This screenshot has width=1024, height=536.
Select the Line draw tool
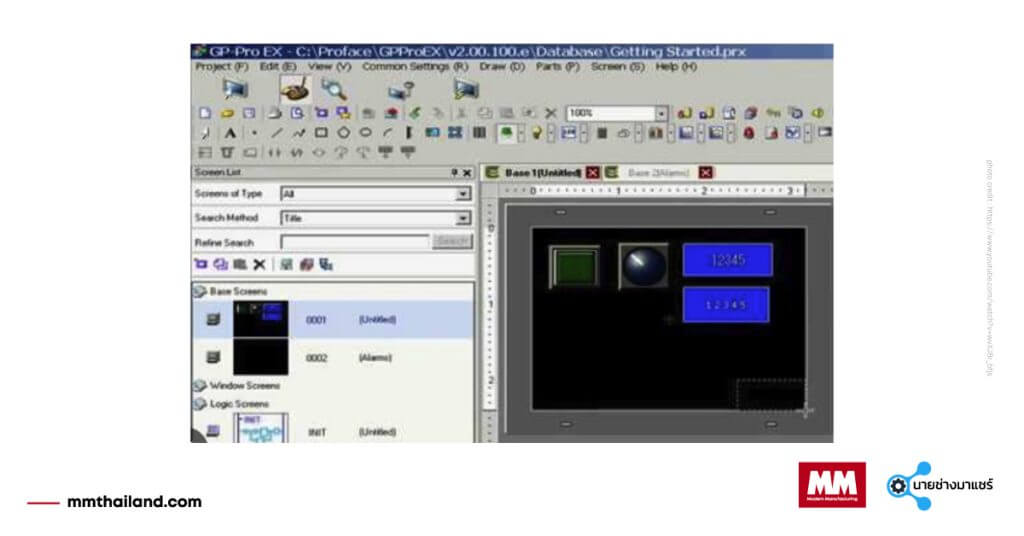pyautogui.click(x=276, y=133)
